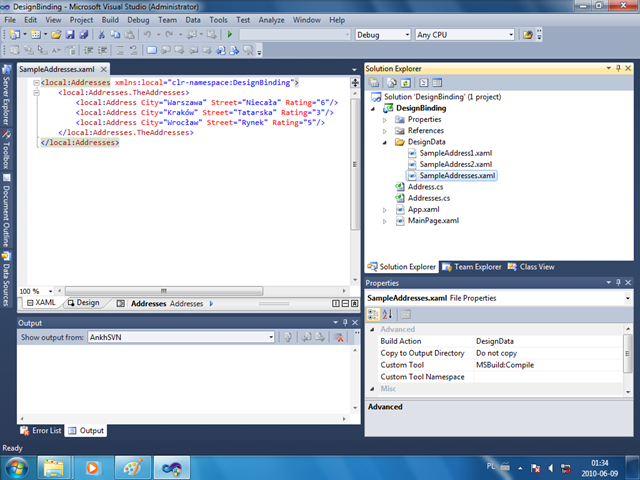Click the Cut scissors icon
The image size is (640, 480).
point(102,35)
